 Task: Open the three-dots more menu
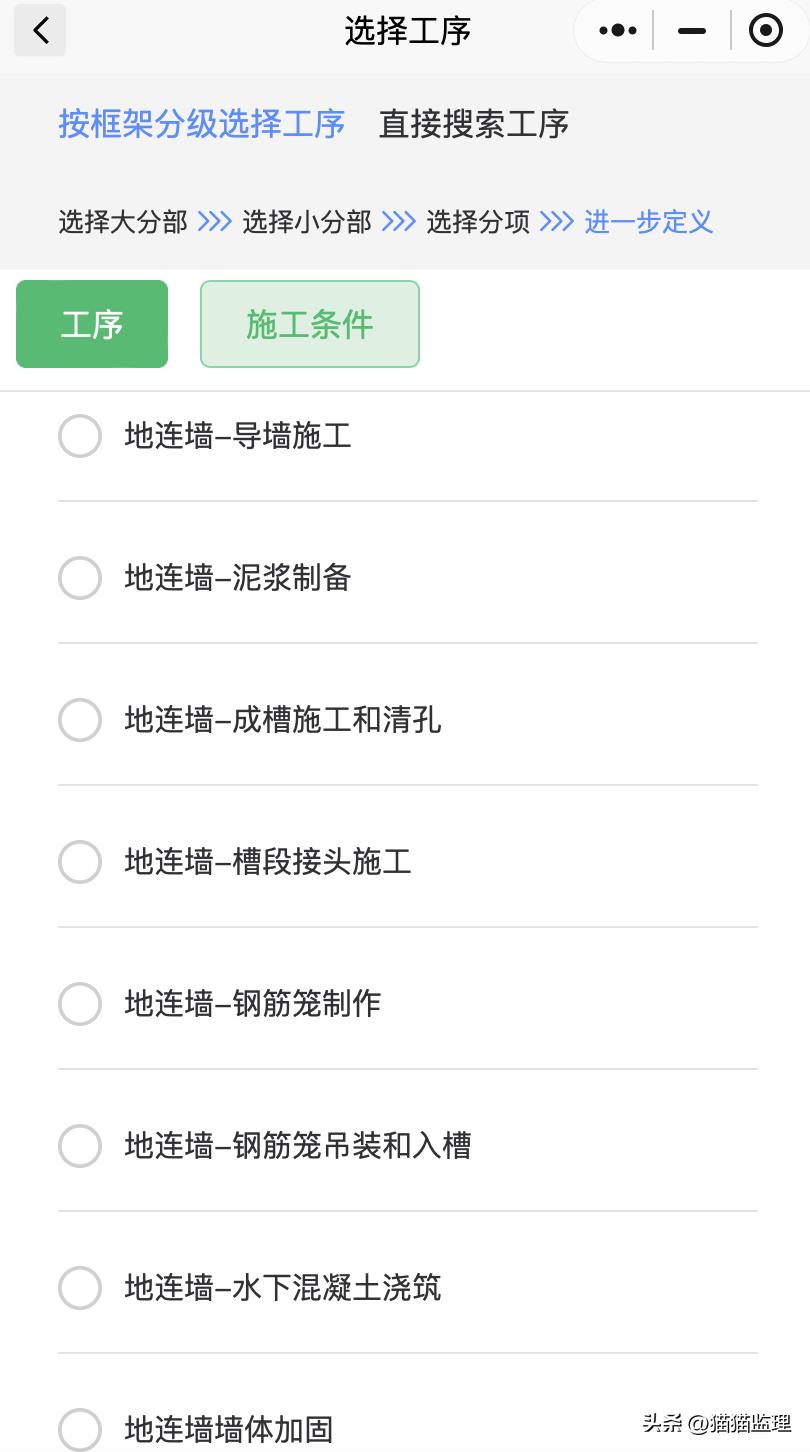617,31
